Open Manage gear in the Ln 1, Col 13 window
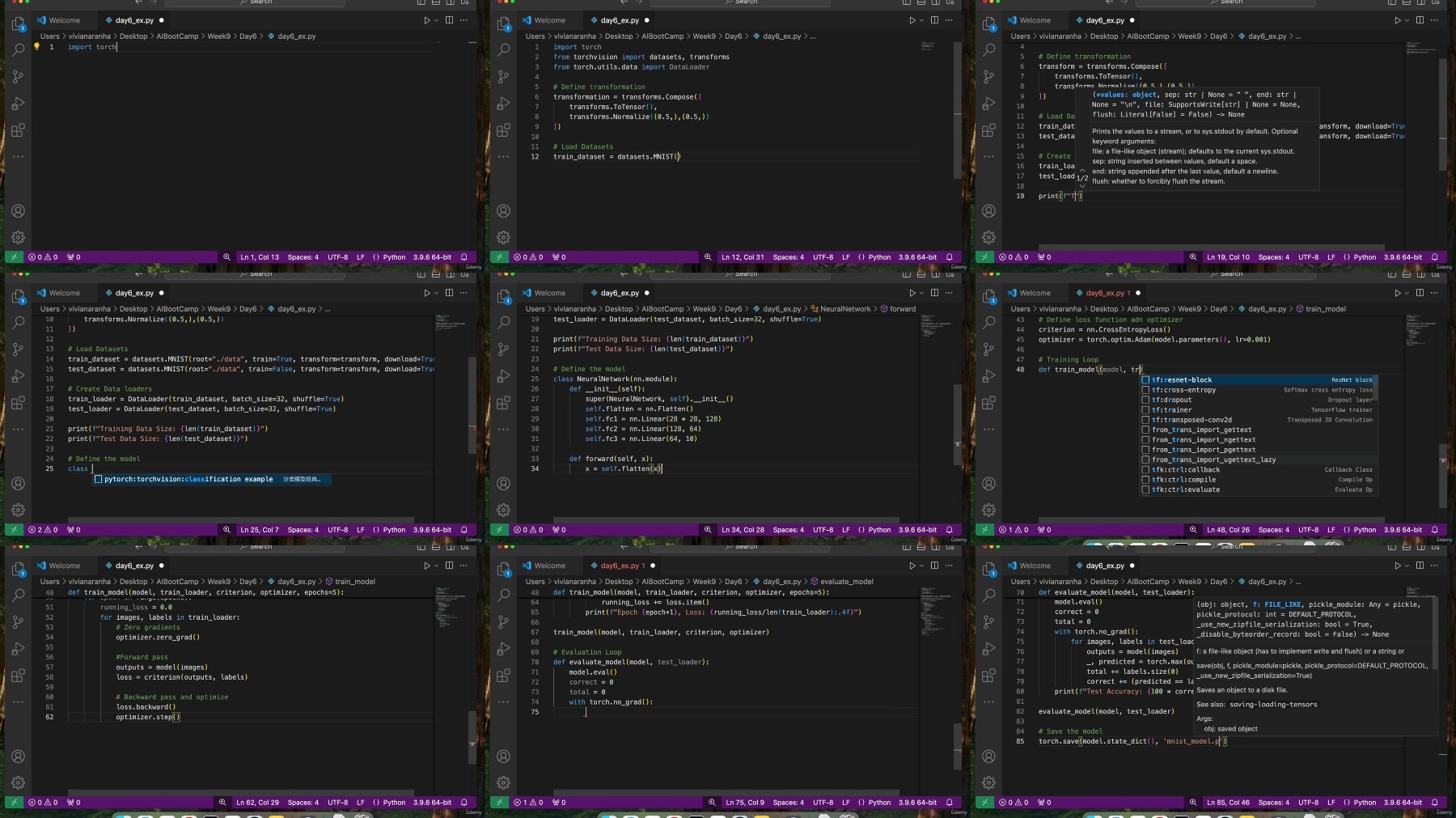Image resolution: width=1456 pixels, height=818 pixels. pyautogui.click(x=18, y=238)
